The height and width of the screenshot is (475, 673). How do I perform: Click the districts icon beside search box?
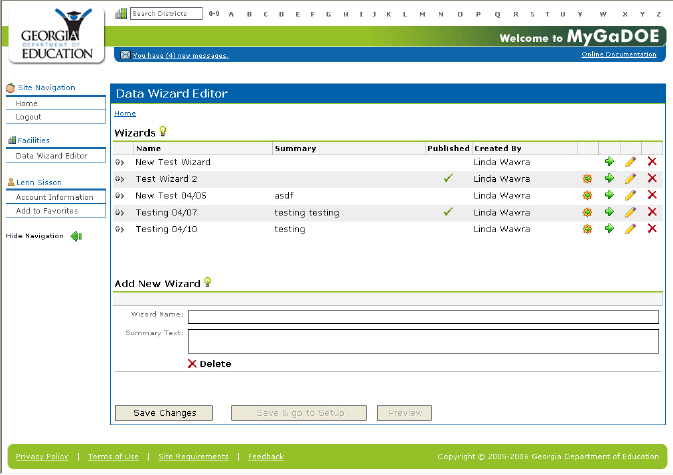(x=121, y=14)
